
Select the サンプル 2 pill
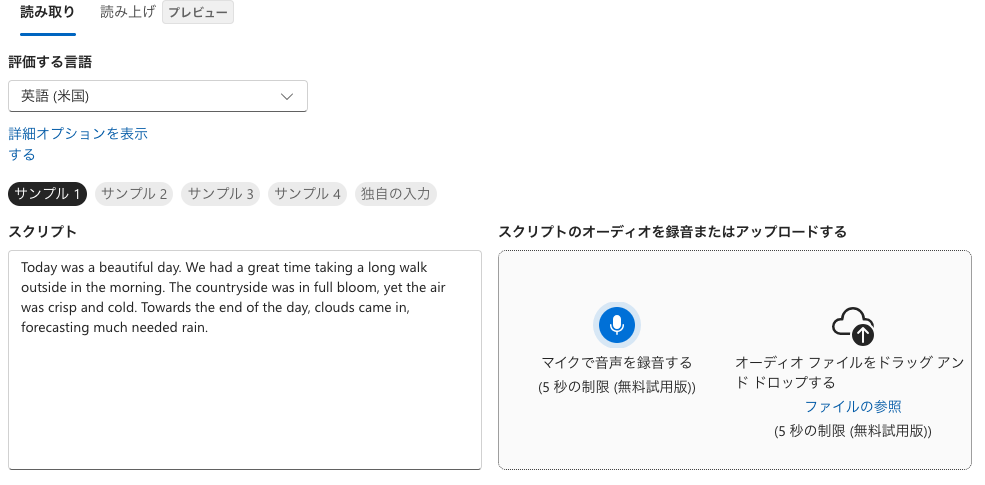tap(134, 193)
